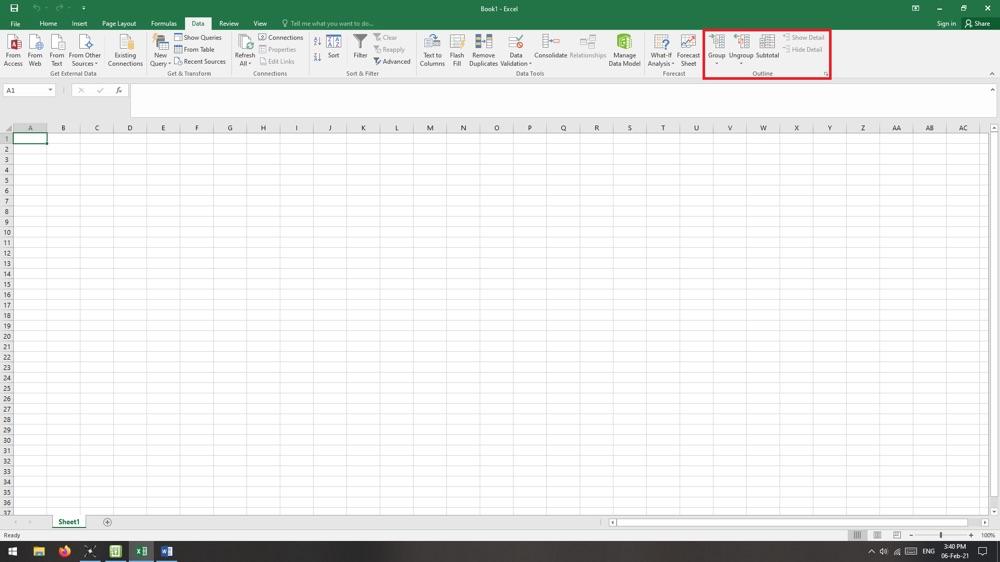Screen dimensions: 1000x562
Task: Switch to Page Break Preview view
Action: 897,535
